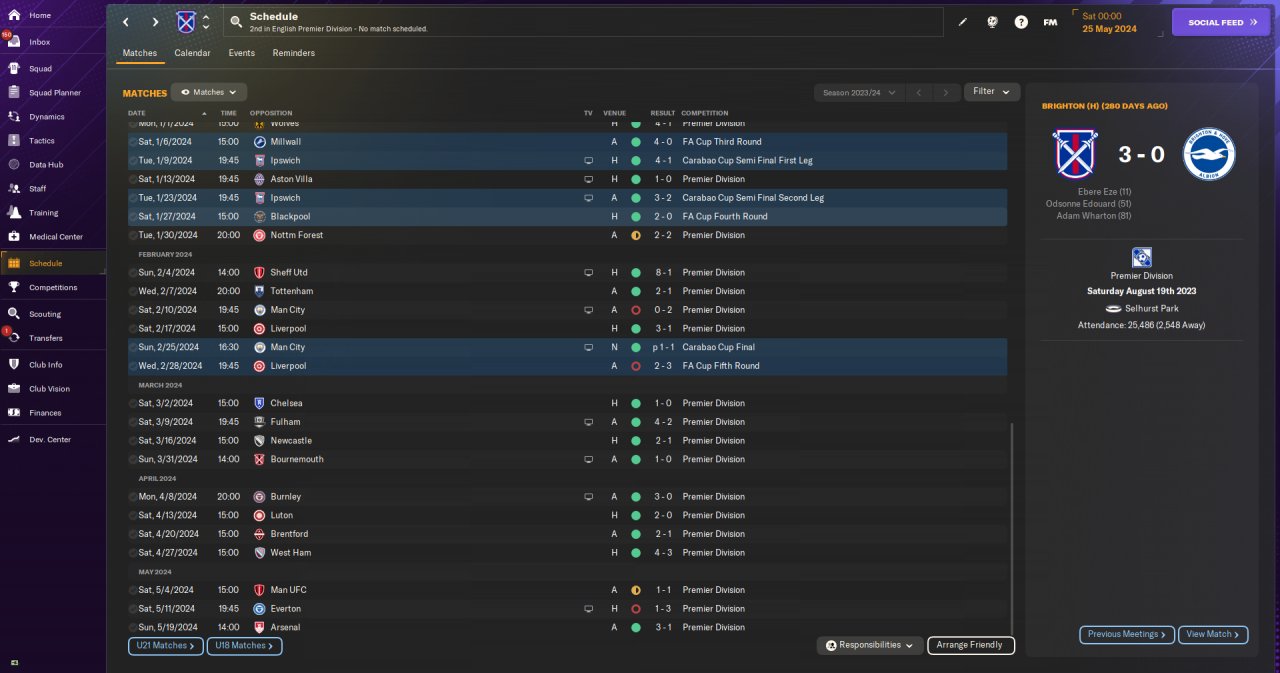Click the club badge in top bar
Image resolution: width=1280 pixels, height=673 pixels.
(x=186, y=22)
